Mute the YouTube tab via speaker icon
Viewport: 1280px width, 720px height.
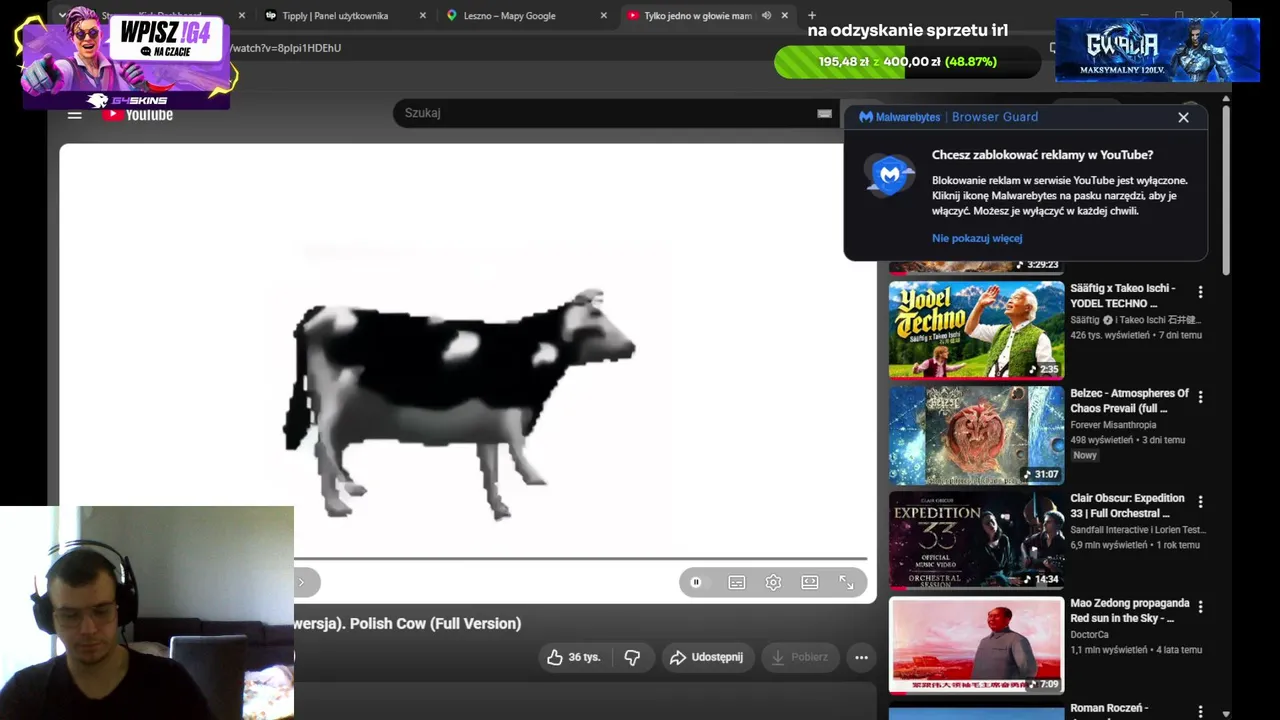766,16
